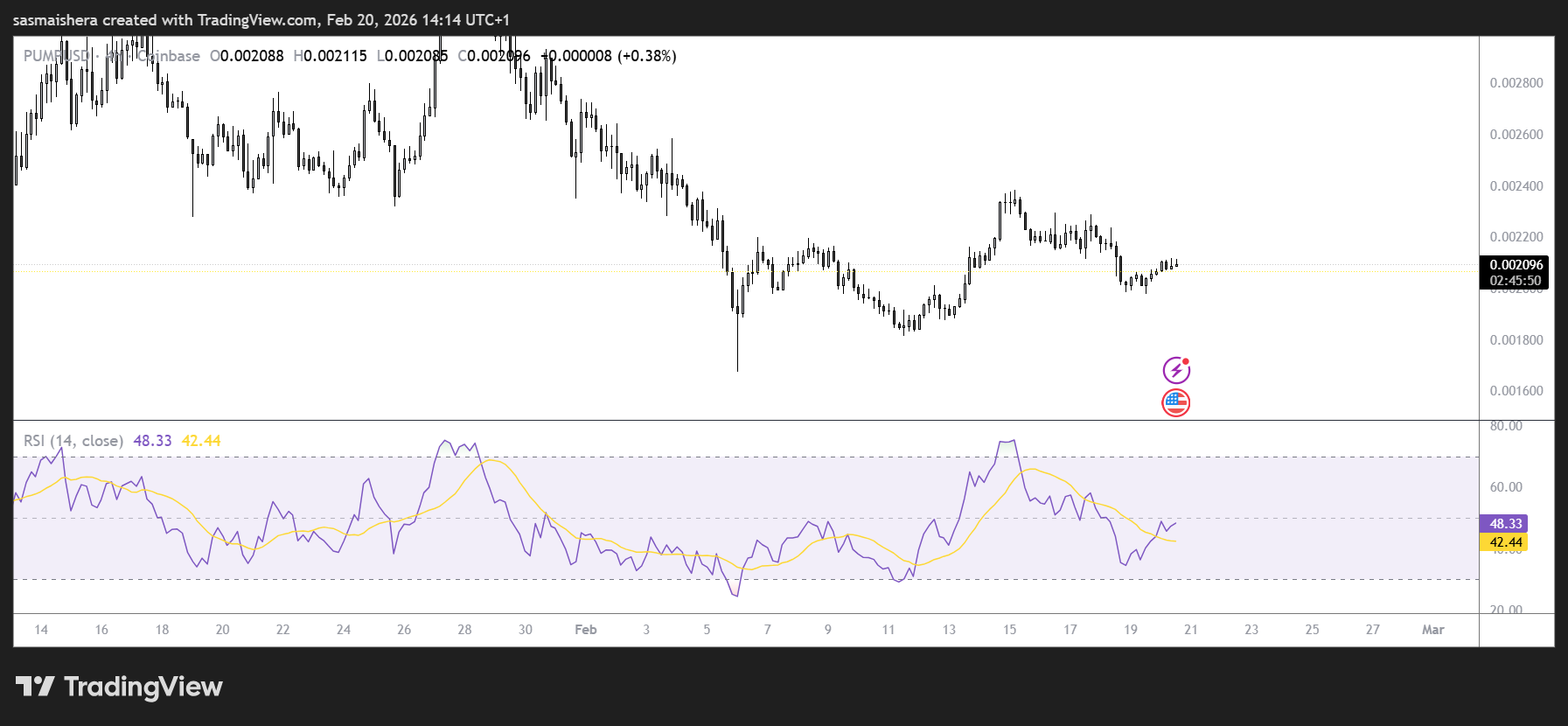
Task: Click the high value H0.002115
Action: pos(331,56)
